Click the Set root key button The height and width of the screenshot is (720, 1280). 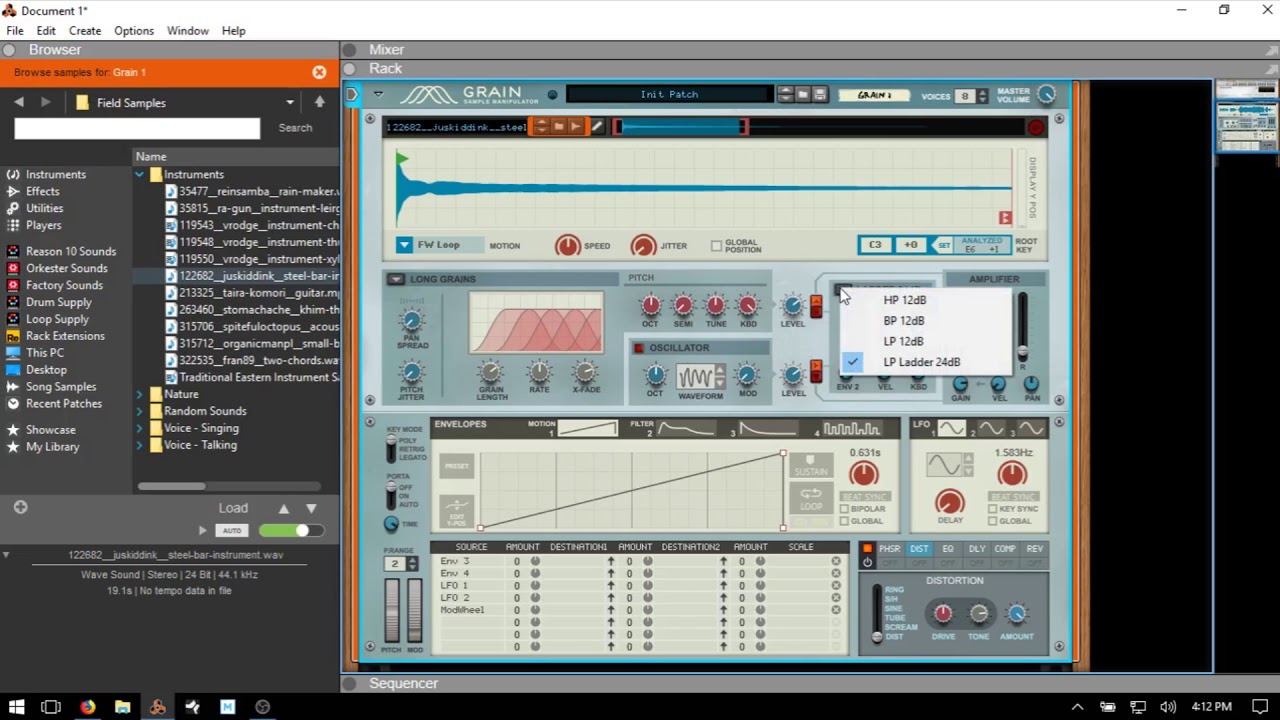[943, 245]
